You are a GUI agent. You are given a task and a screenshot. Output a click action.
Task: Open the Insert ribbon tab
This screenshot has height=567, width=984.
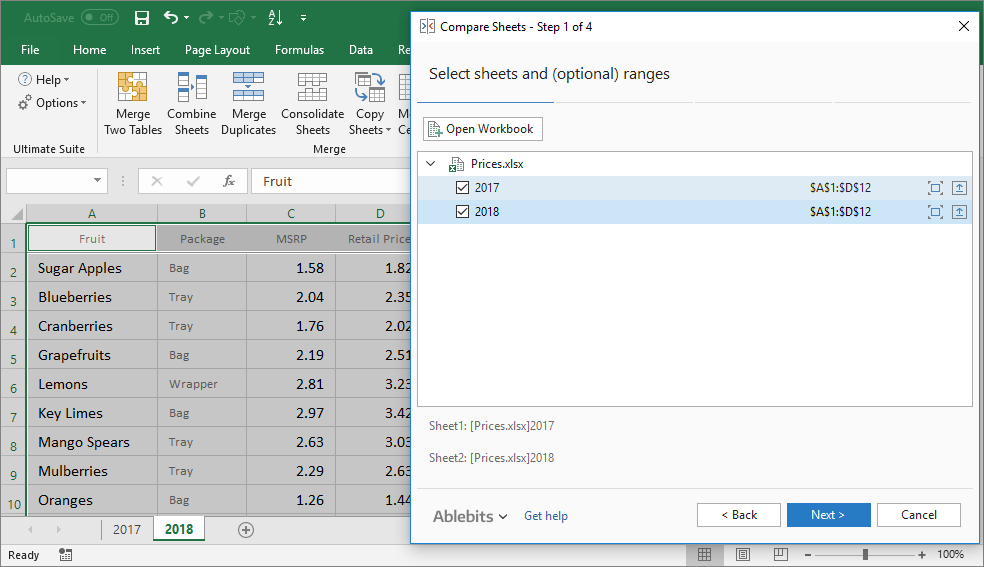(x=145, y=50)
